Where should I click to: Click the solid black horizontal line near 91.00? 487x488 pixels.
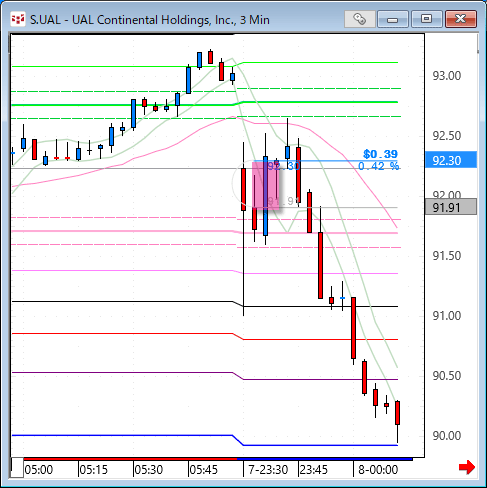tap(205, 304)
